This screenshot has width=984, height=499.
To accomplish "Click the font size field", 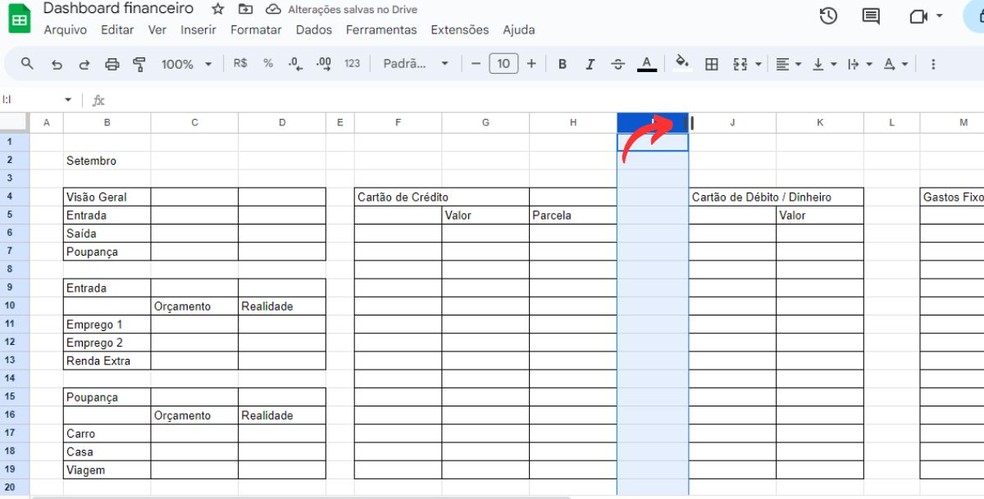I will tap(503, 63).
